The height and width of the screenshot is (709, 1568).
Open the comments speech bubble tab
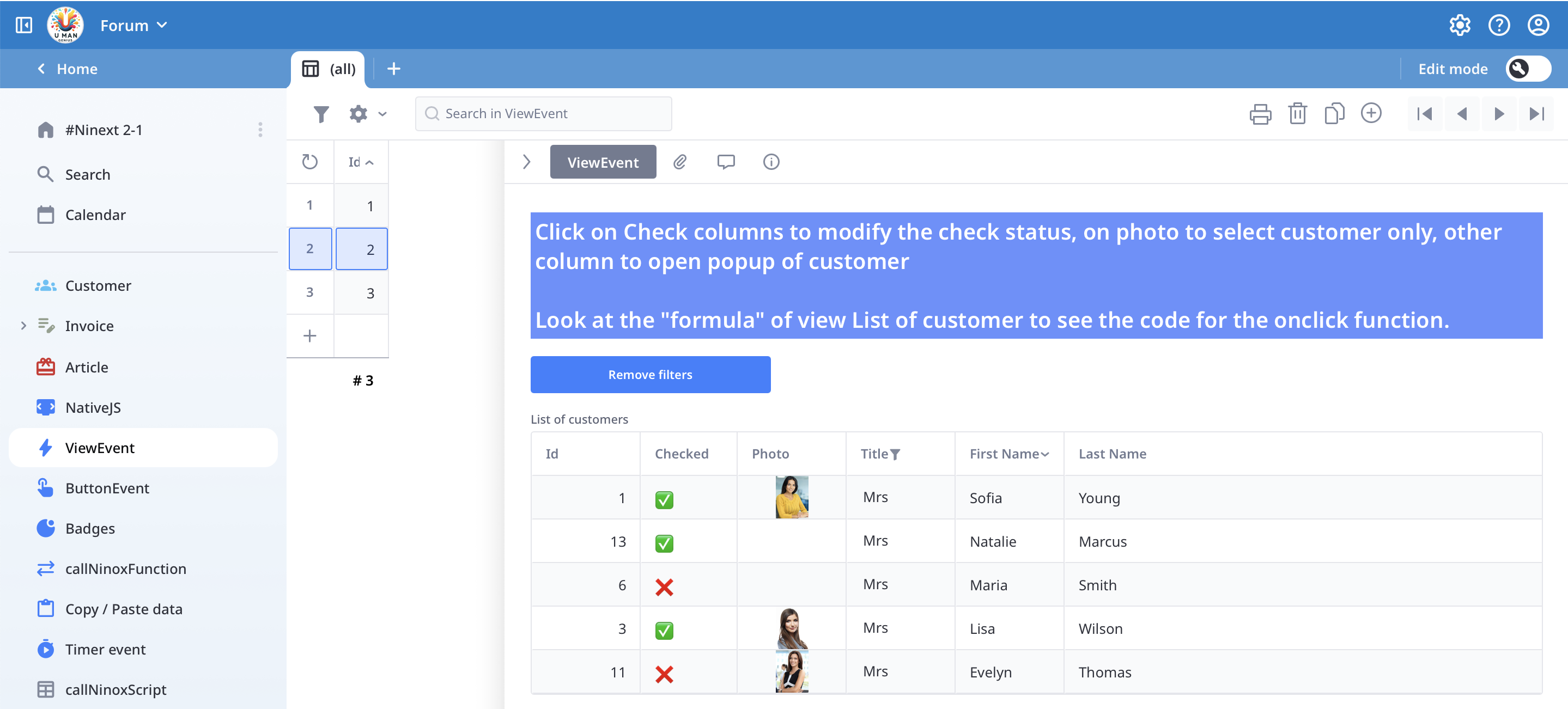tap(726, 162)
